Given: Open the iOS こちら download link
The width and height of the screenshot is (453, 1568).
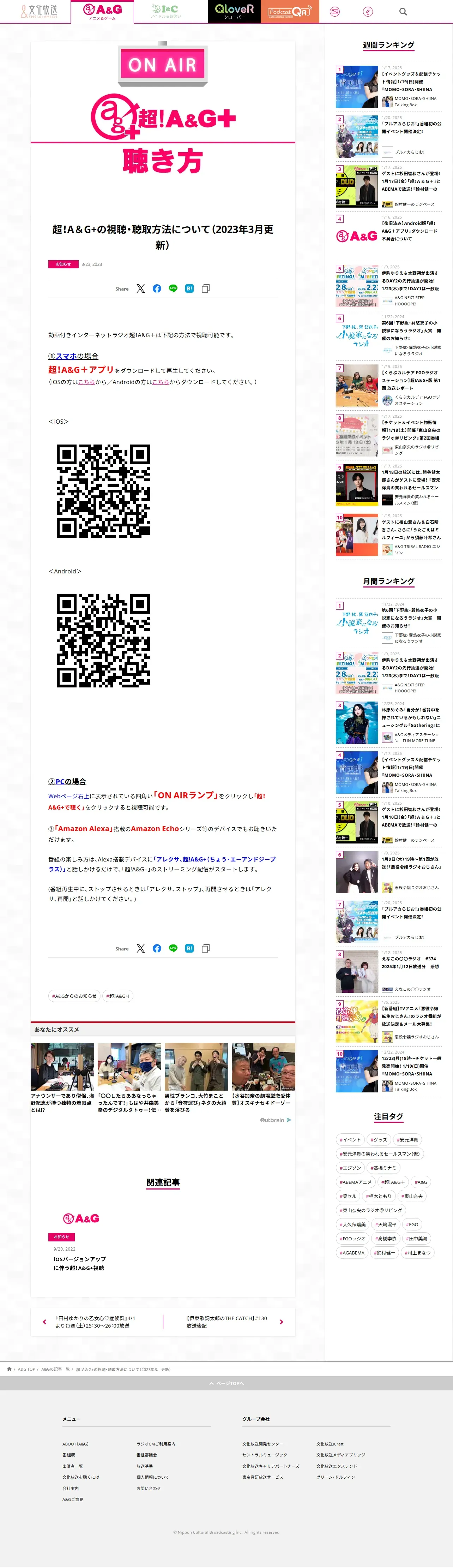Looking at the screenshot, I should point(86,382).
